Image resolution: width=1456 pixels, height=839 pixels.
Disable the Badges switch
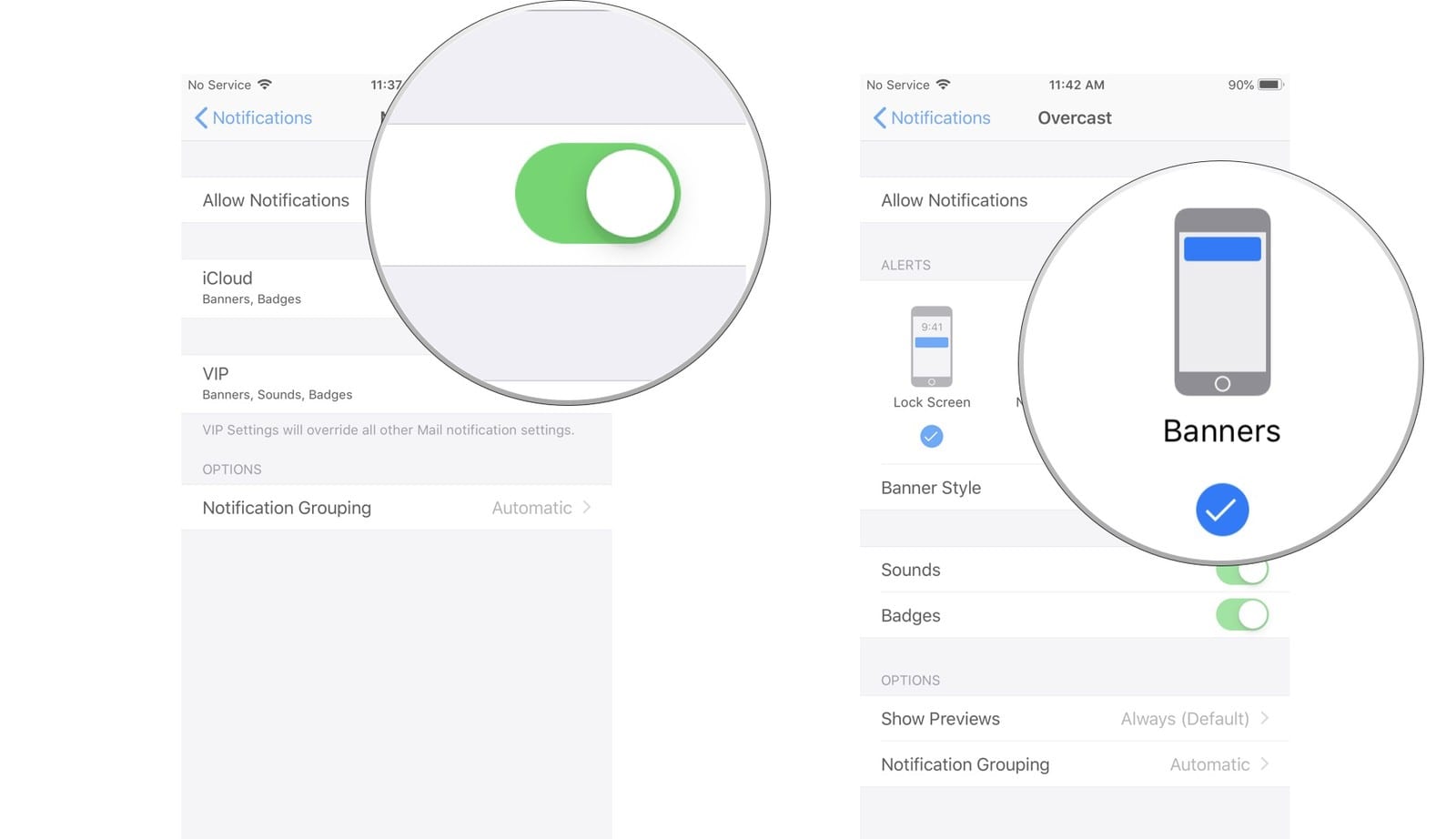1241,615
